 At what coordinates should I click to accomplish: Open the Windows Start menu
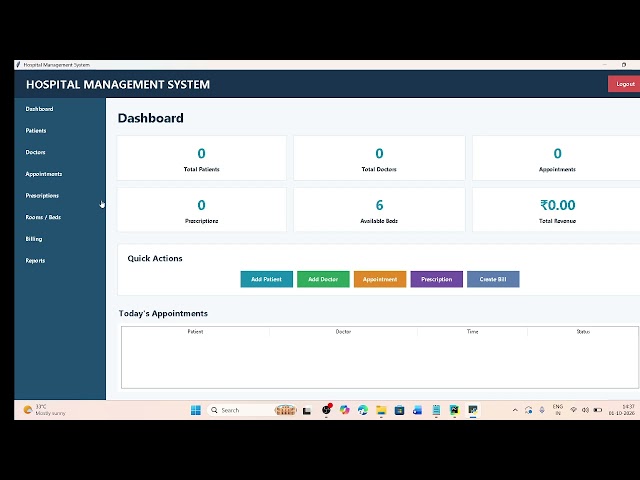pyautogui.click(x=196, y=410)
